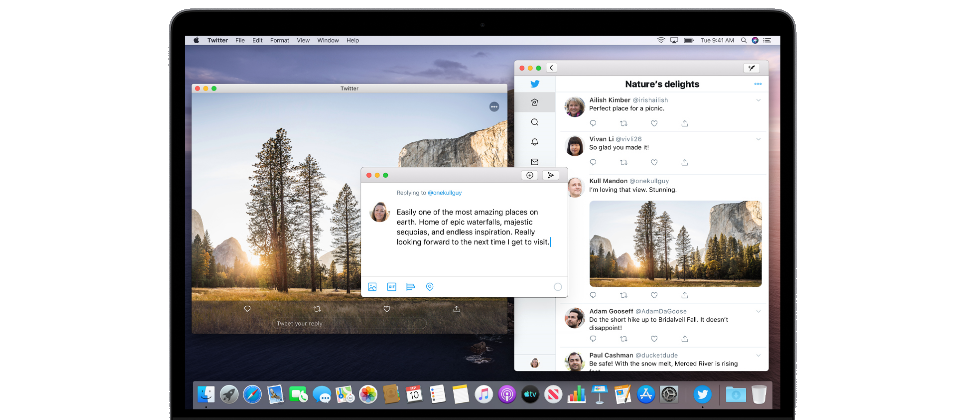Screen dimensions: 960x420
Task: Click the profile avatar at the sidebar bottom
Action: point(534,362)
